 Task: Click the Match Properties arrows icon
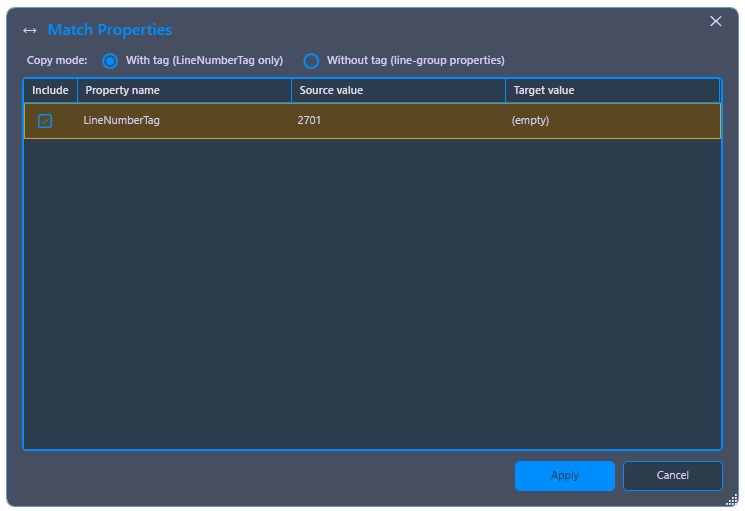[29, 30]
